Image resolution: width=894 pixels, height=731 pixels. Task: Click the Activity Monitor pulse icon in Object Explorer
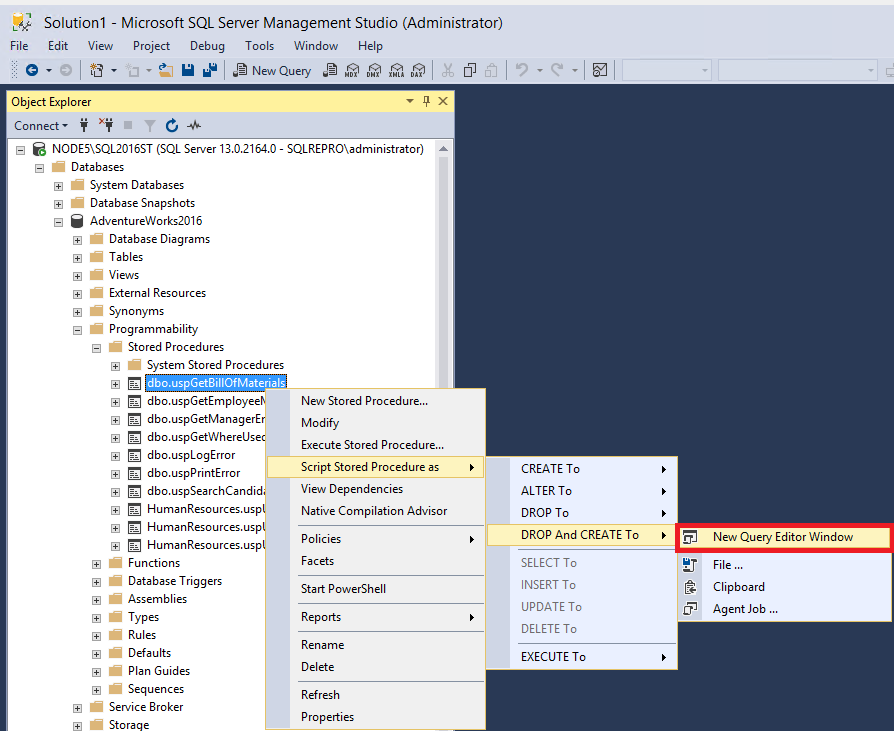(194, 125)
